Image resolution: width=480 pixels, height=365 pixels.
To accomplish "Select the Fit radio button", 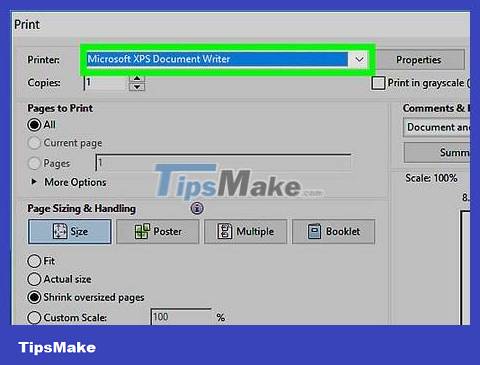I will (x=34, y=261).
